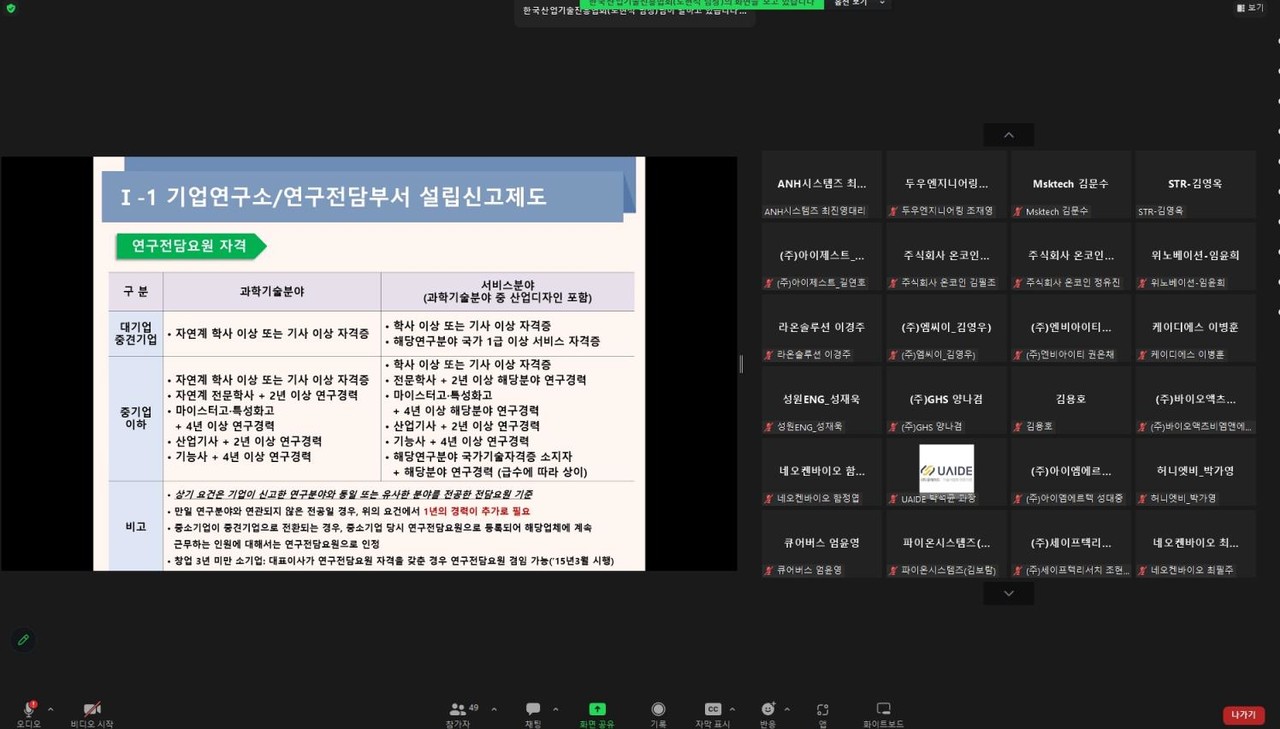Expand reactions options arrow next to 반응
Screen dimensions: 1280x729
coord(787,709)
